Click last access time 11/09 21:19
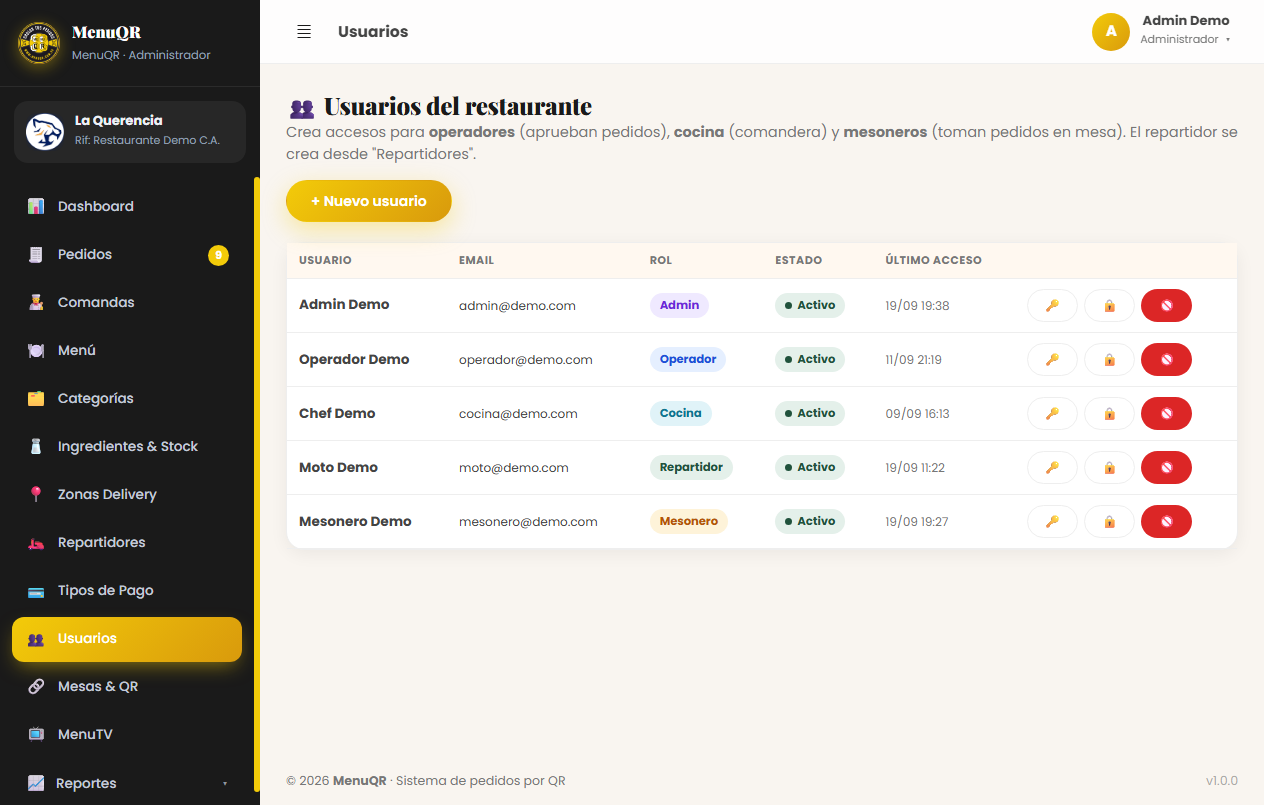Screen dimensions: 1264x805 (913, 360)
